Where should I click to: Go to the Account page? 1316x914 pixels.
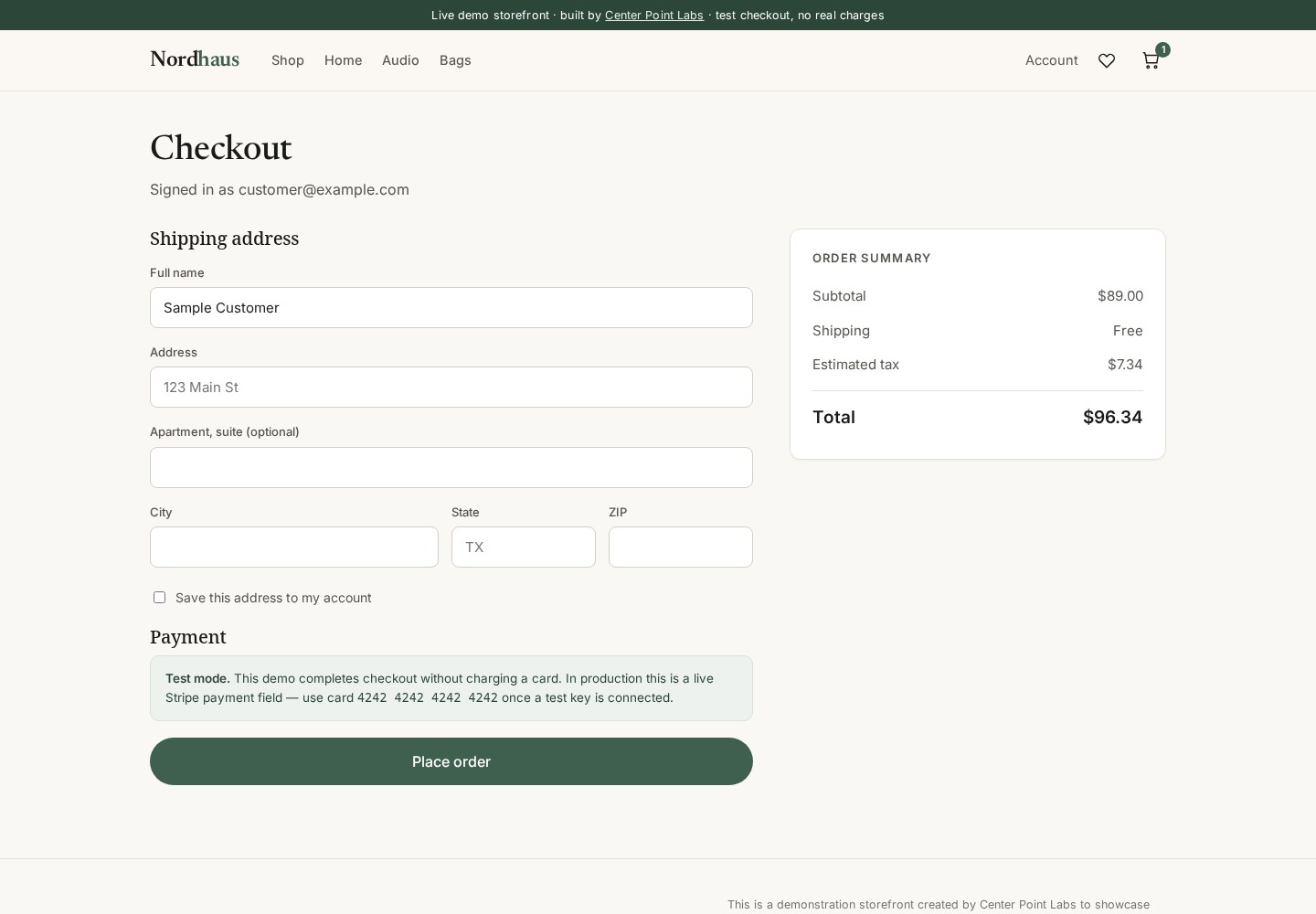(x=1051, y=60)
